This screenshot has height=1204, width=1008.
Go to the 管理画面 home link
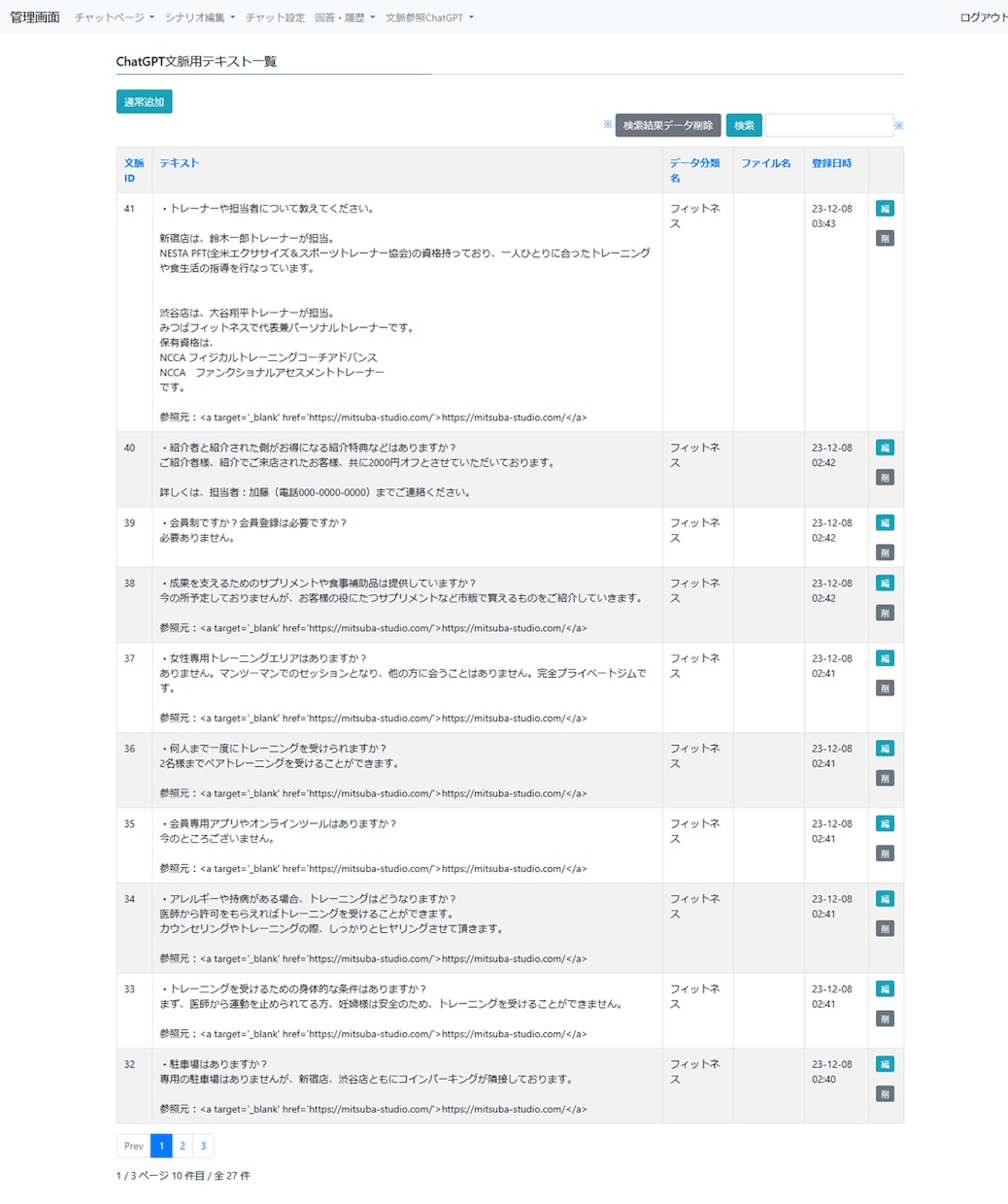point(35,17)
